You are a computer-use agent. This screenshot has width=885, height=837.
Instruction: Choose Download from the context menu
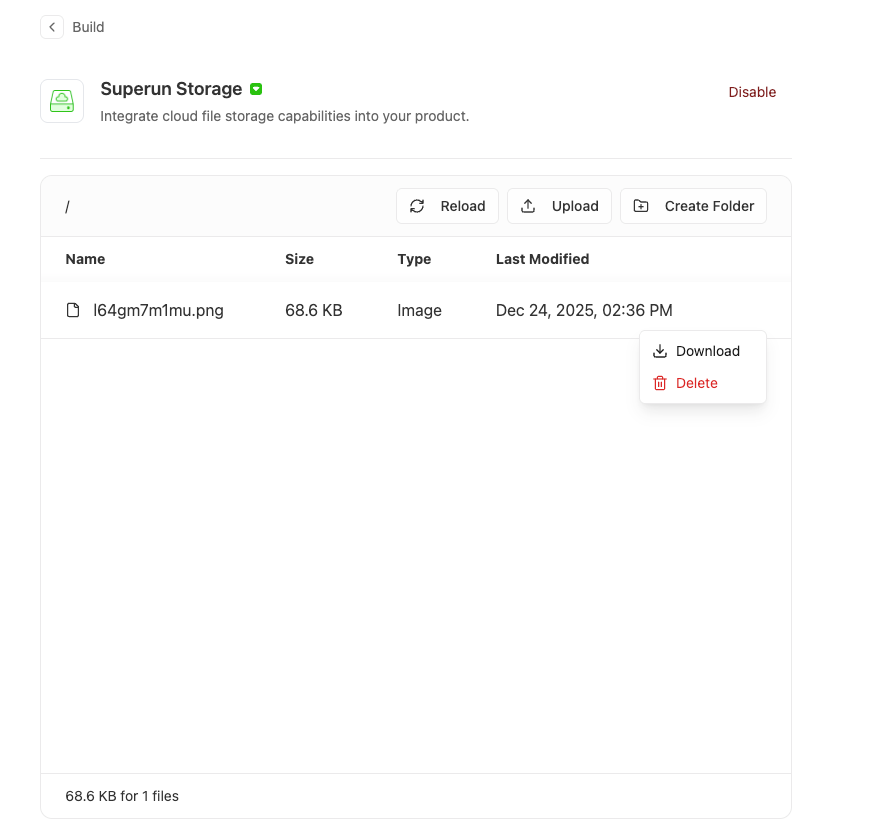coord(707,351)
